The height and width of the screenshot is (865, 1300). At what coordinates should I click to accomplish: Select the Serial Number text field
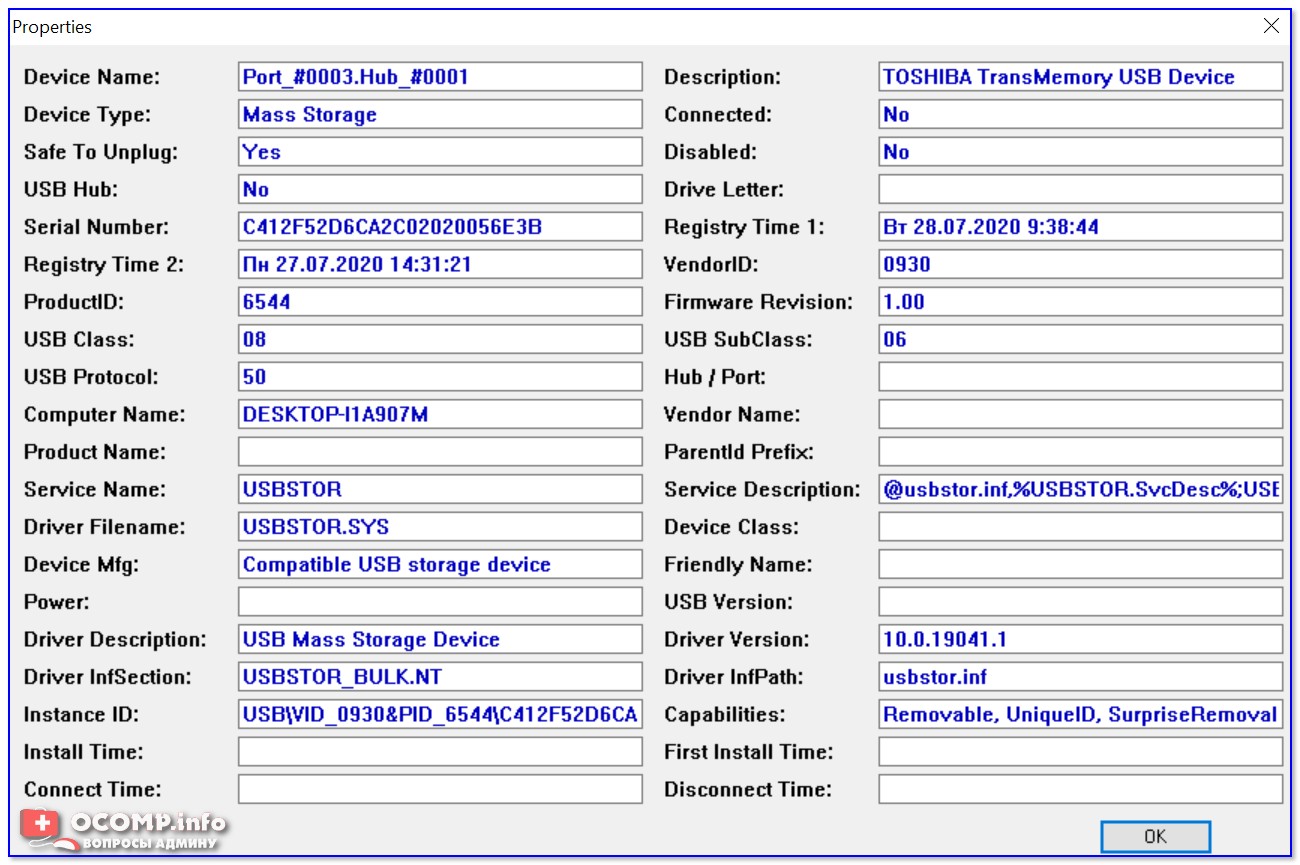[x=440, y=227]
